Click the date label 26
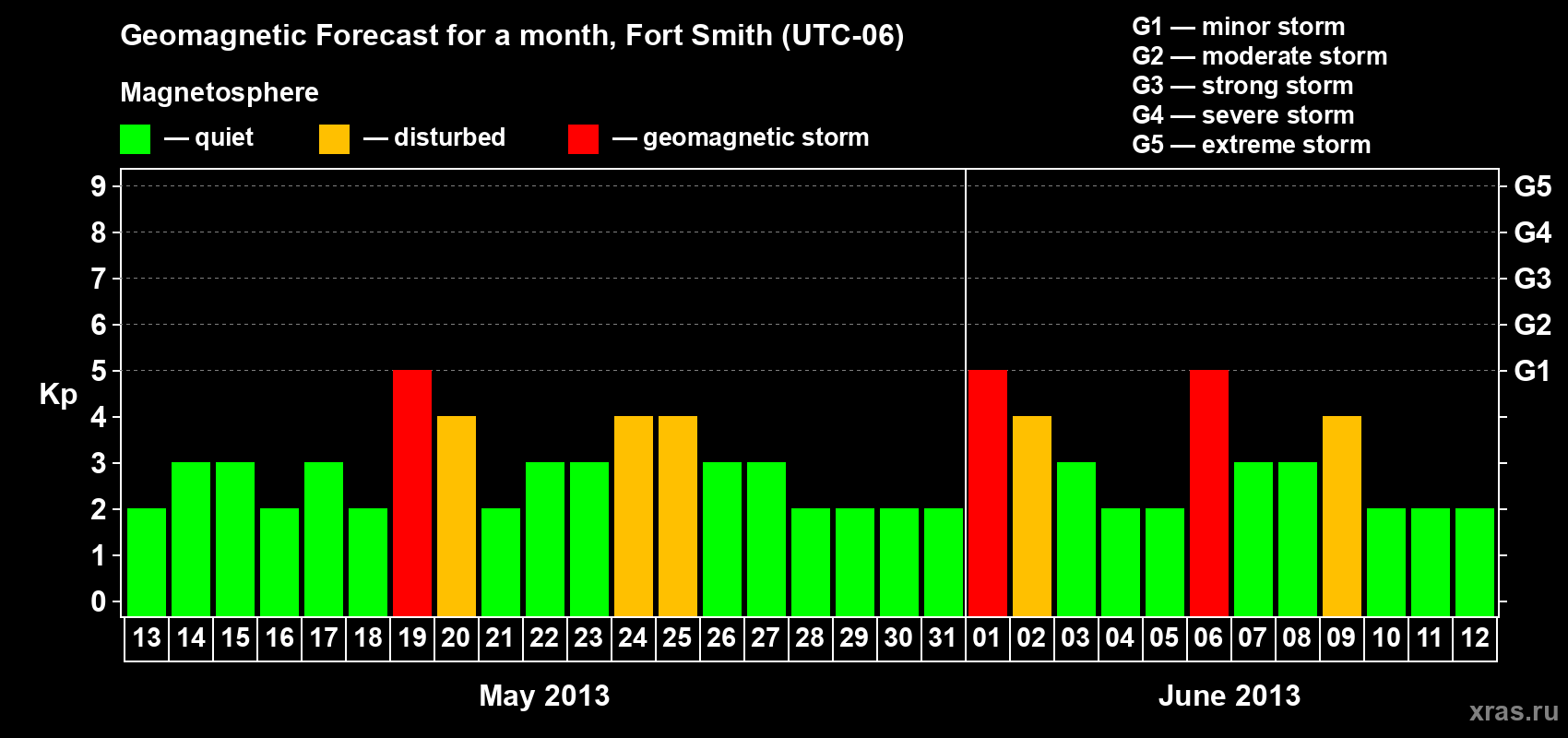The height and width of the screenshot is (738, 1568). point(721,637)
